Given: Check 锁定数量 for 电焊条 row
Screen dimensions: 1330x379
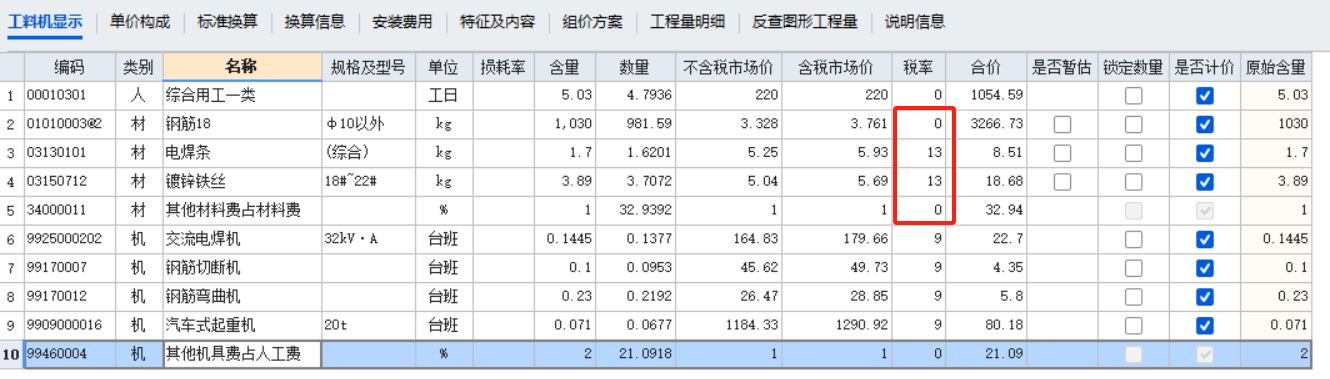Looking at the screenshot, I should pos(1133,153).
